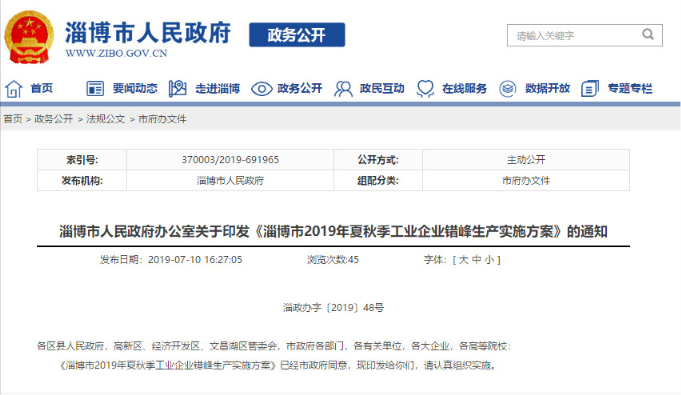Click index number 370003/2019-691965

tap(230, 160)
